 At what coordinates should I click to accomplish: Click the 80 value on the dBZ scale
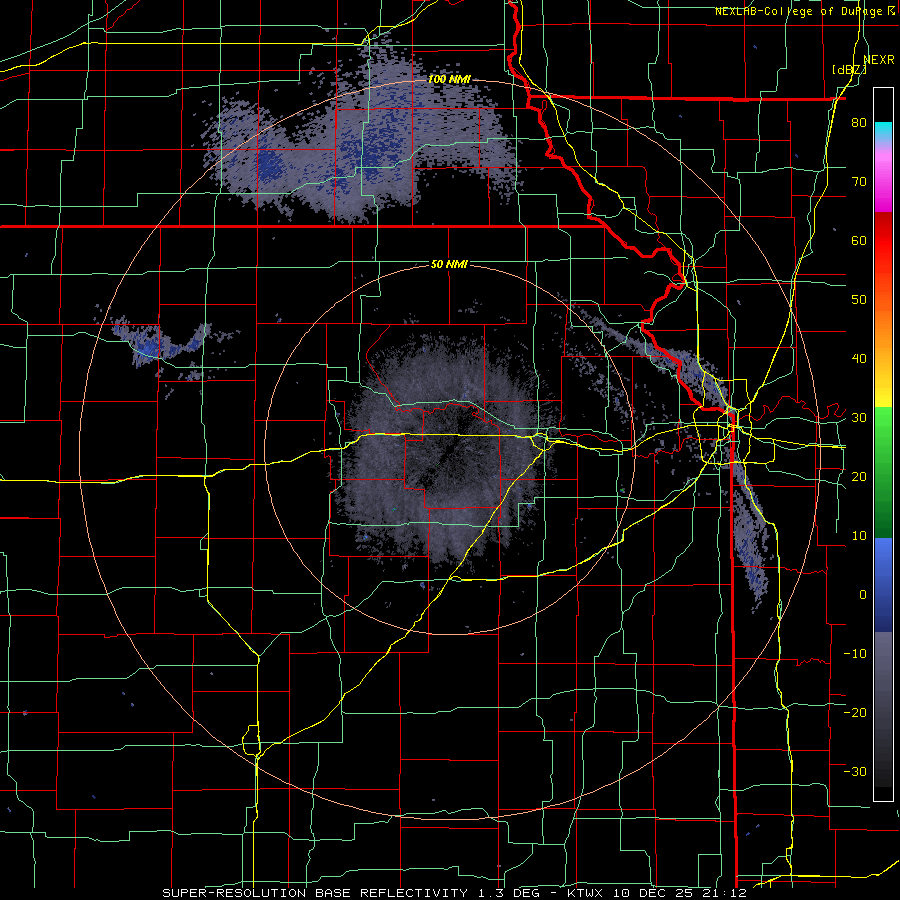(x=859, y=122)
